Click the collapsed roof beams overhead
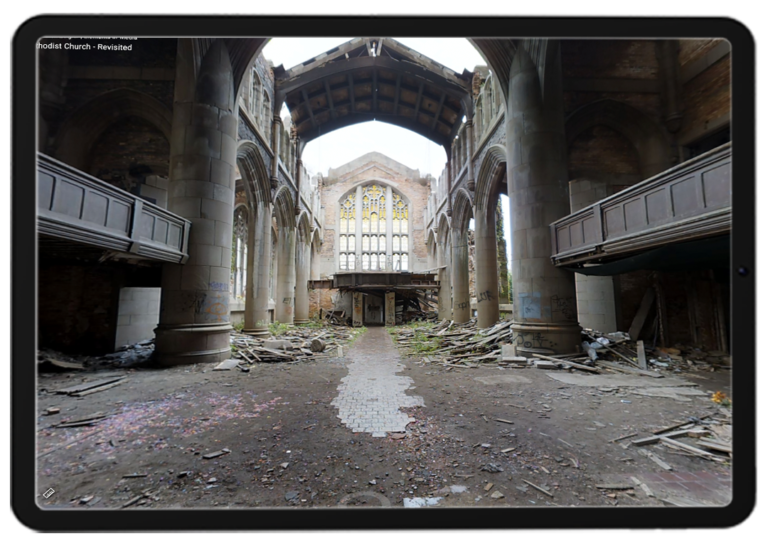Image resolution: width=768 pixels, height=546 pixels. pyautogui.click(x=374, y=88)
